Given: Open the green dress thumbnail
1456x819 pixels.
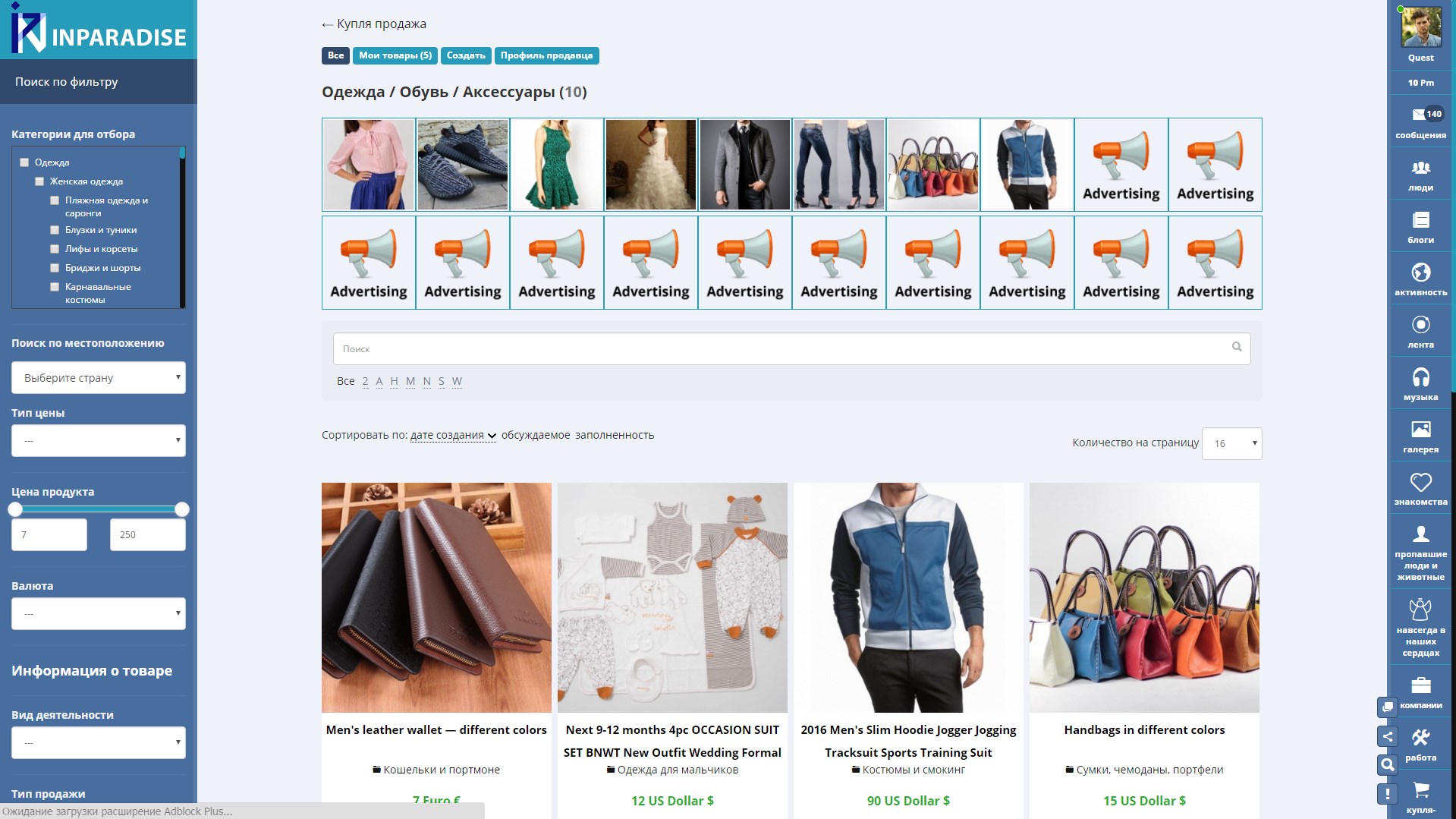Looking at the screenshot, I should pos(557,165).
